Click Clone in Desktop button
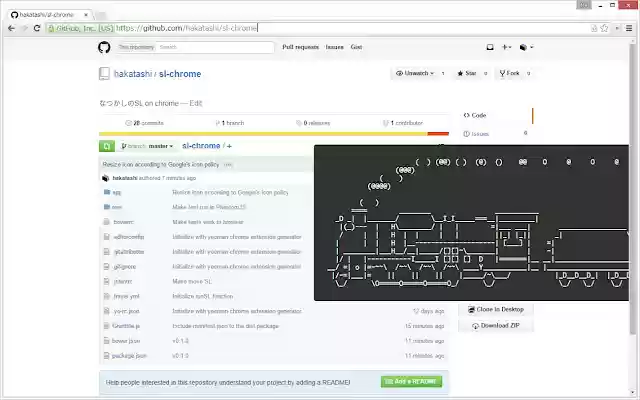 pos(496,310)
